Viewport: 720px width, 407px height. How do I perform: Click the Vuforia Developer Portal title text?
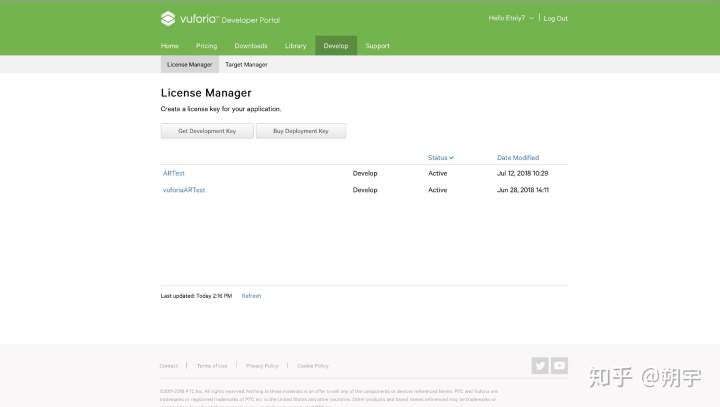[x=230, y=19]
